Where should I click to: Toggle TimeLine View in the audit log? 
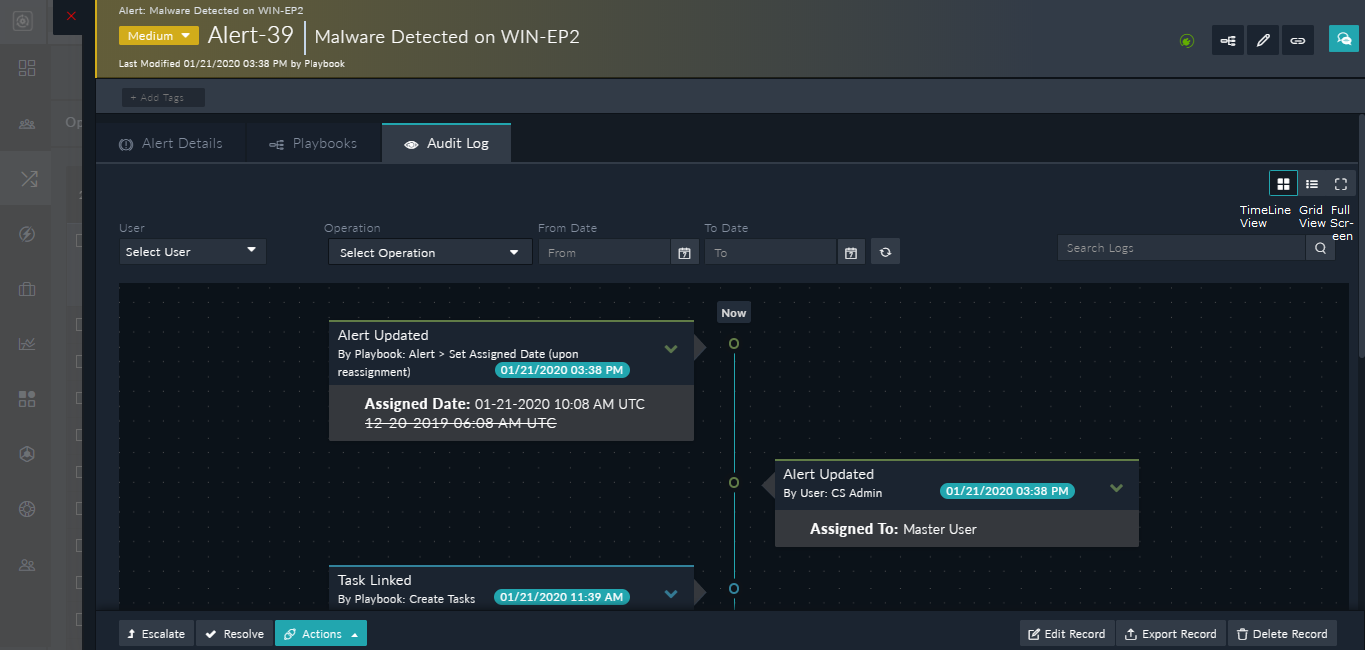coord(1283,183)
